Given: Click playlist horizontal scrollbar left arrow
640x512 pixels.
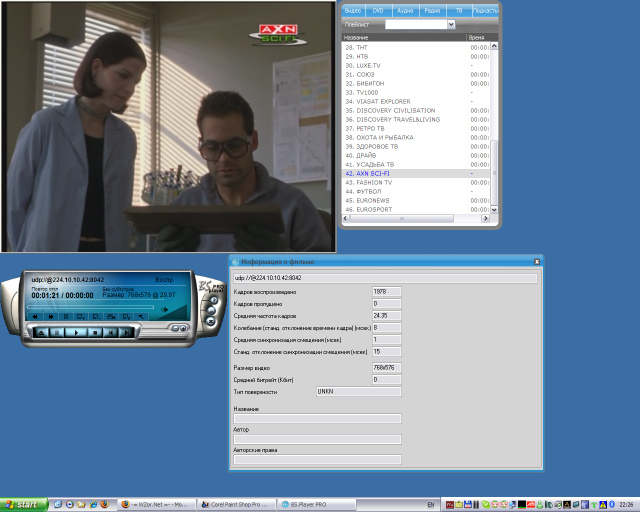Looking at the screenshot, I should point(346,218).
